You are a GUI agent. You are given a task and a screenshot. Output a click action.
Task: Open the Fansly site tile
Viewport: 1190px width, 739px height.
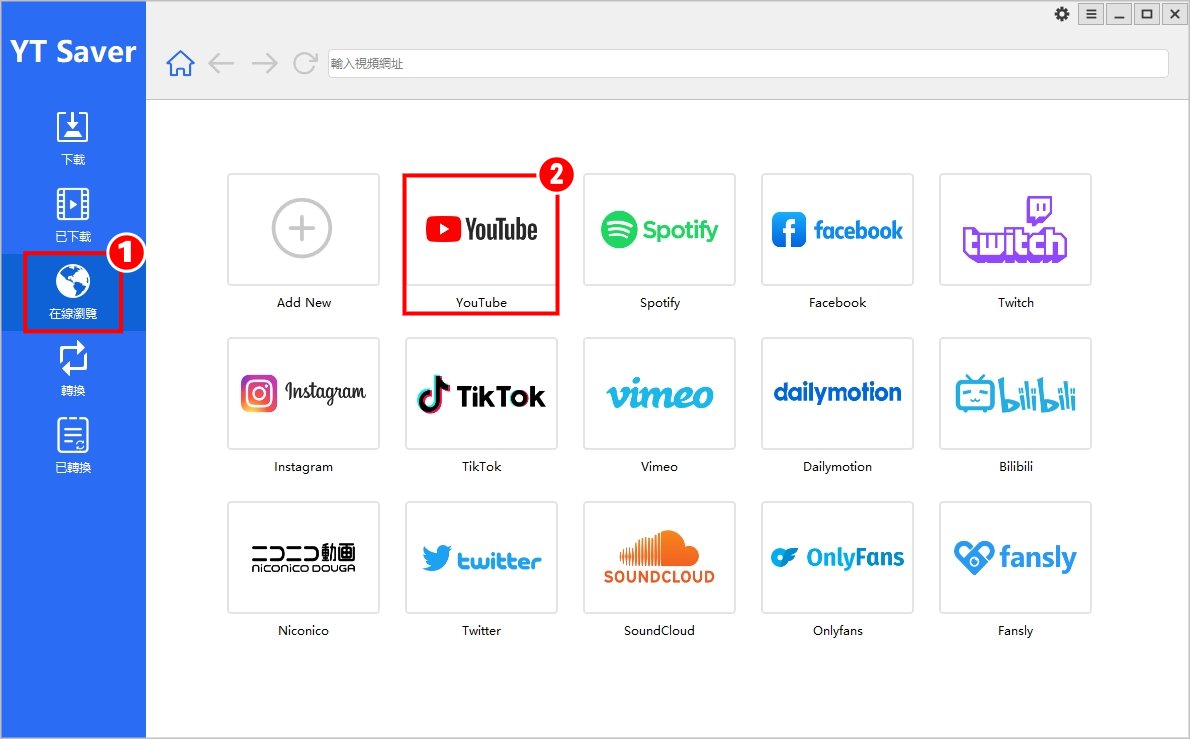coord(1015,557)
